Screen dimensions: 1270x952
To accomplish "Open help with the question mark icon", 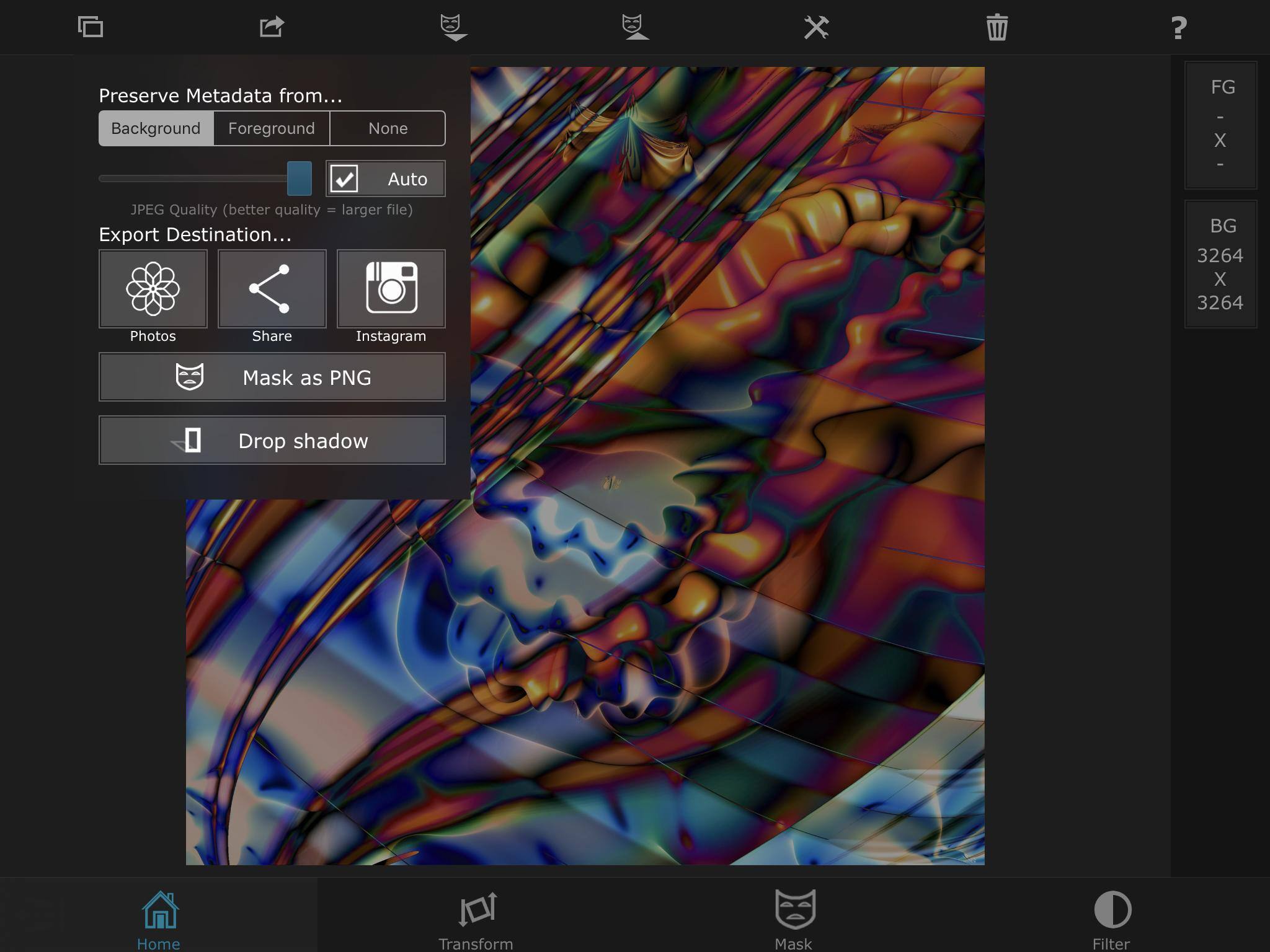I will click(1179, 28).
